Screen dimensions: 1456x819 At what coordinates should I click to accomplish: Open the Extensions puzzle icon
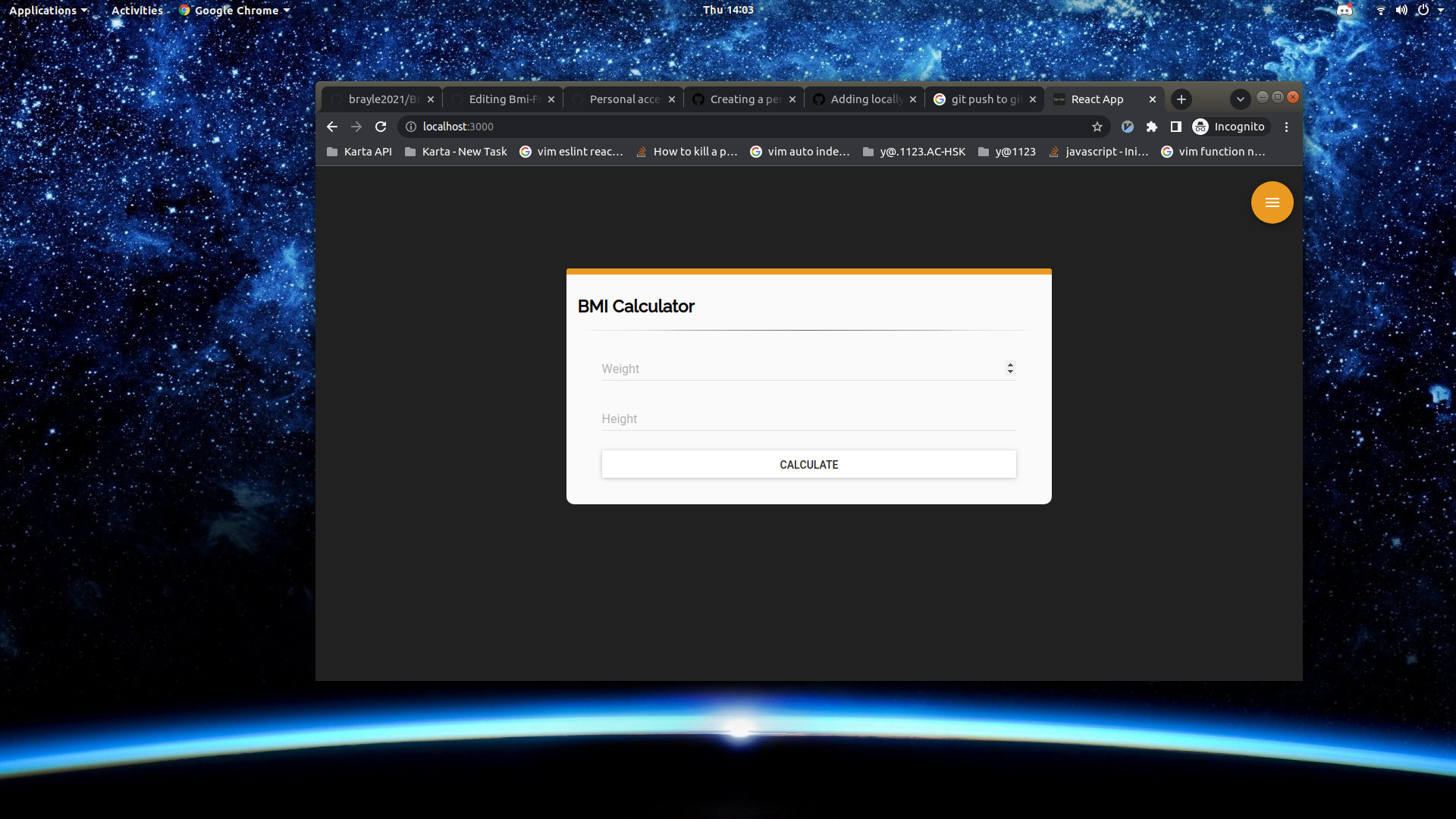click(x=1152, y=127)
